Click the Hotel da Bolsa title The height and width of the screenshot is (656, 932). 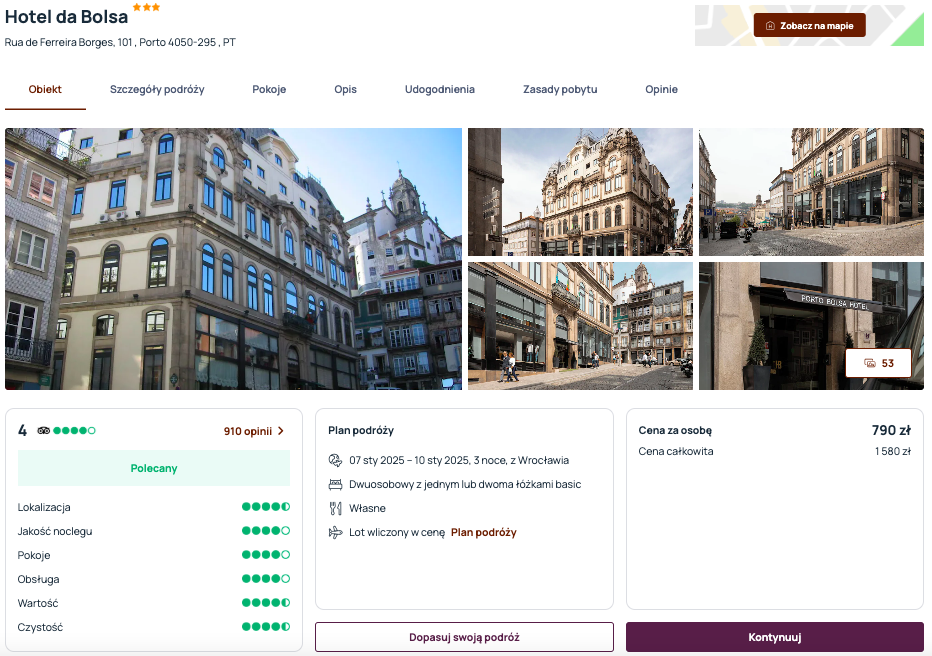[67, 17]
